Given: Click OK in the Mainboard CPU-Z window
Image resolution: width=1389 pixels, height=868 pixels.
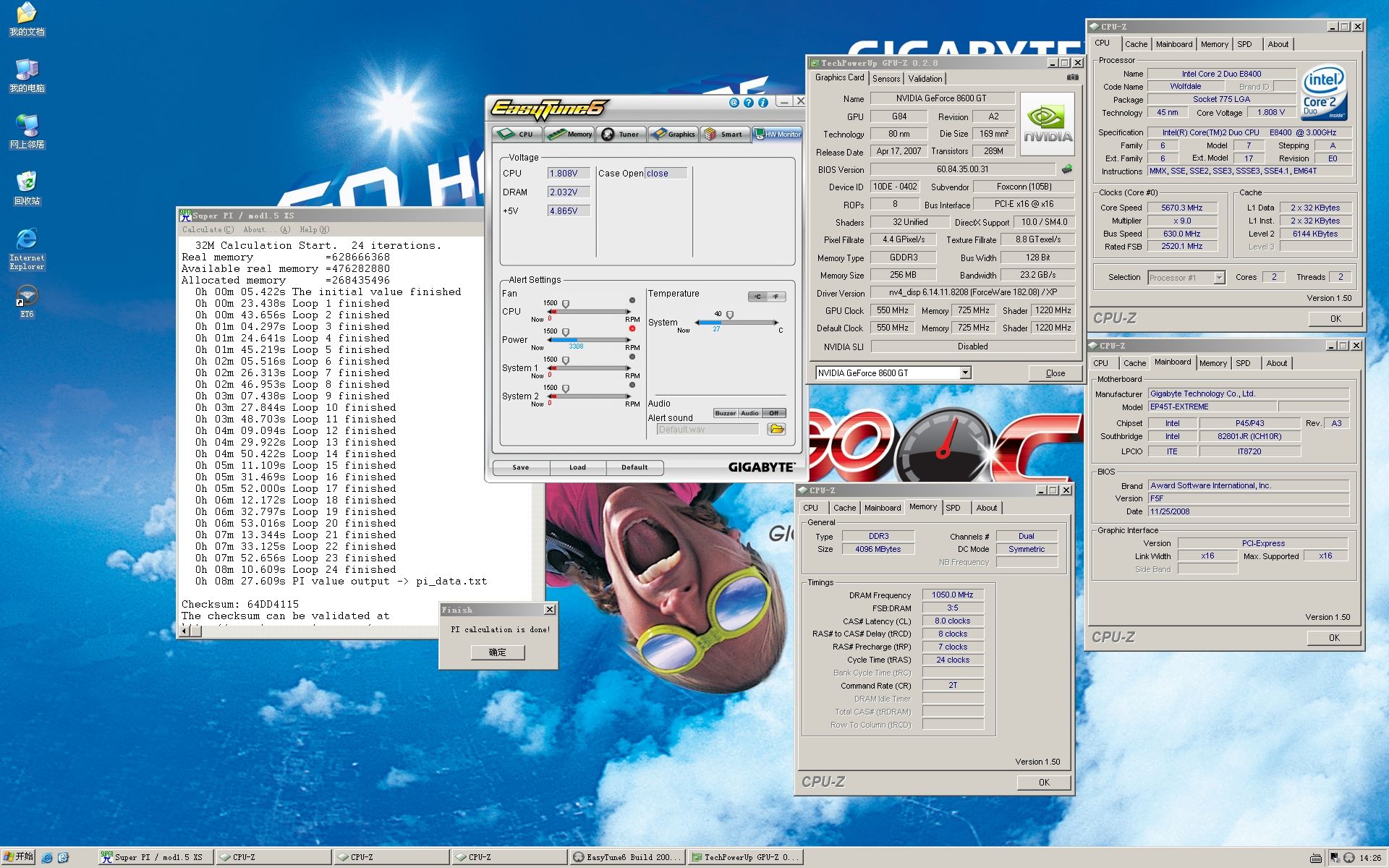Looking at the screenshot, I should tap(1334, 637).
